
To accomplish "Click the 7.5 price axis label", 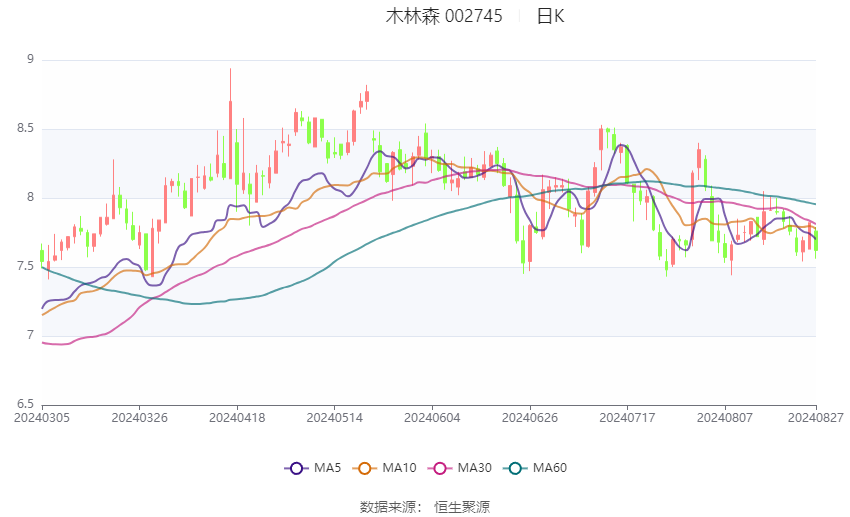I will (x=25, y=266).
